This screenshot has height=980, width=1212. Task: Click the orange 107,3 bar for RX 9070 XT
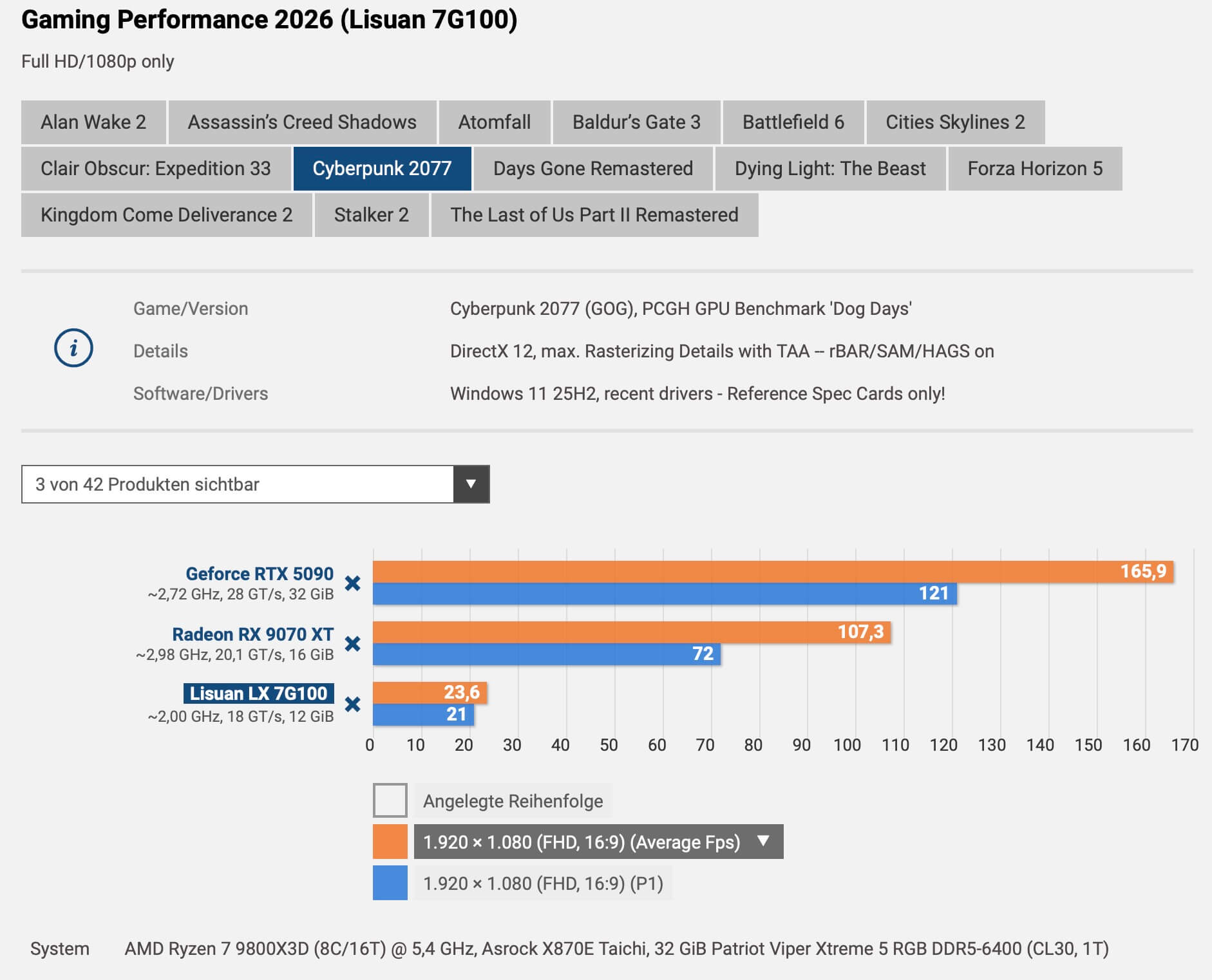point(632,632)
